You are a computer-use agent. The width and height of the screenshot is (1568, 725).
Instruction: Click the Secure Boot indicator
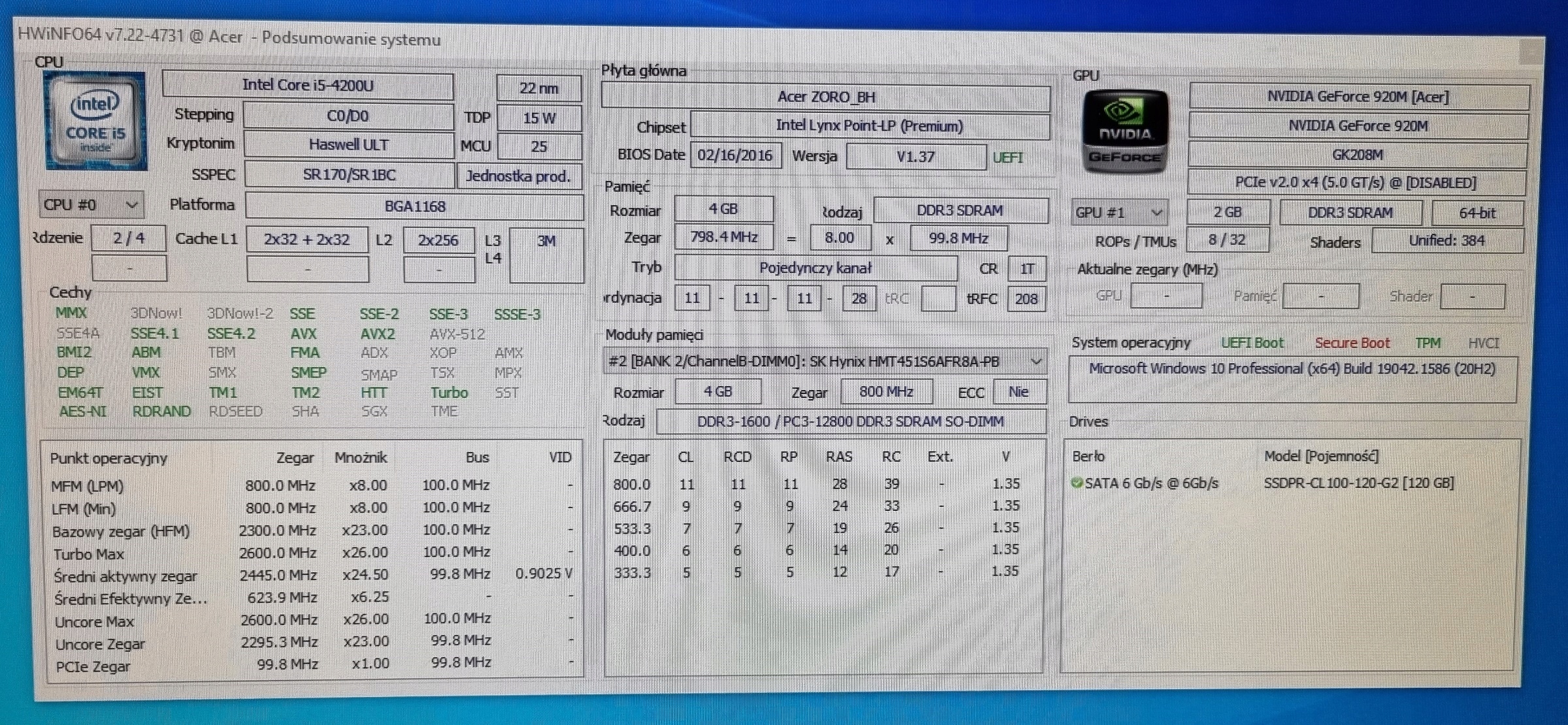point(1352,343)
